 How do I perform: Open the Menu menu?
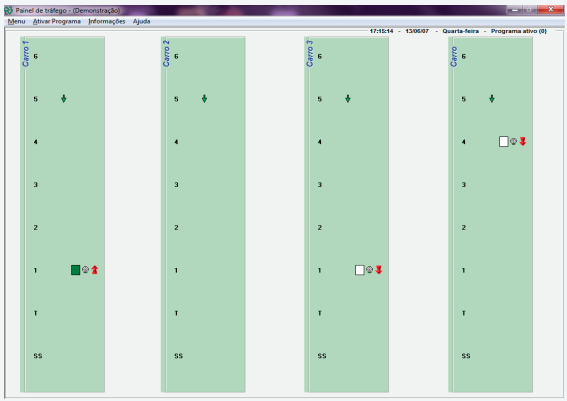tap(16, 21)
